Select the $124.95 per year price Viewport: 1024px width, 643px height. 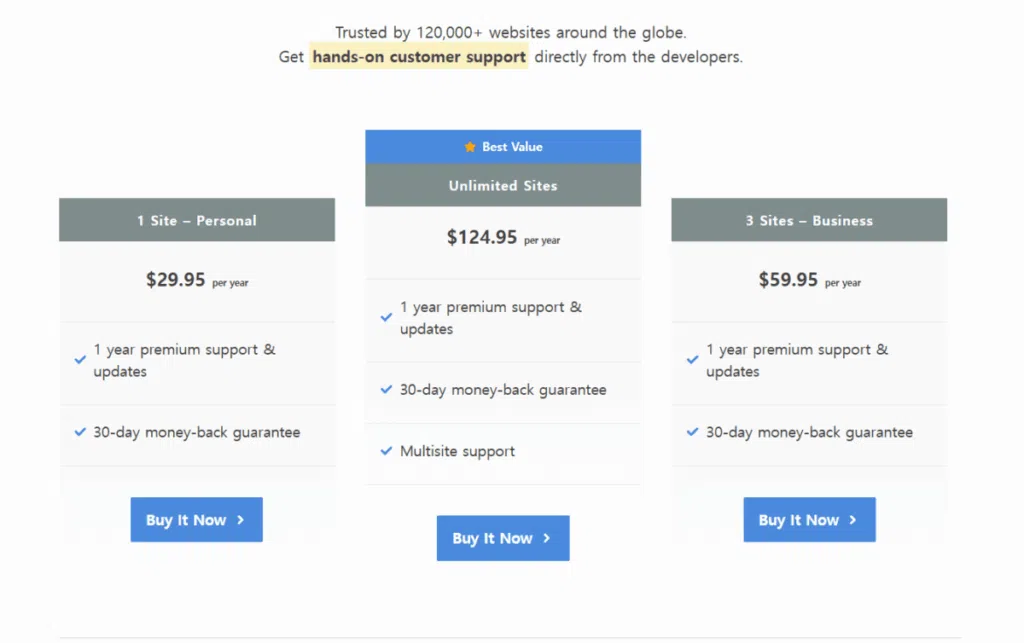coord(503,239)
